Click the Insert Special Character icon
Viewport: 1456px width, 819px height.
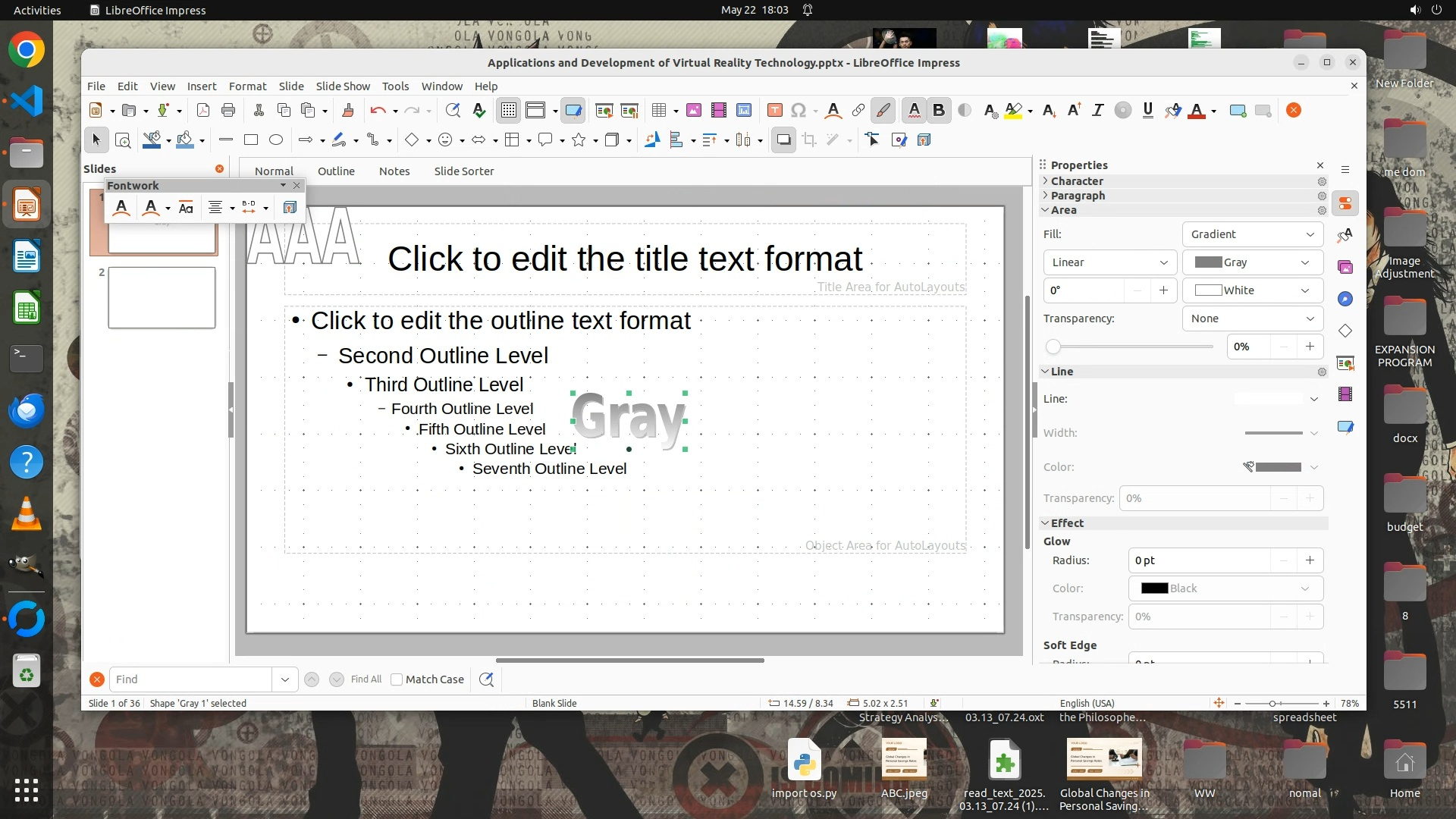[798, 111]
